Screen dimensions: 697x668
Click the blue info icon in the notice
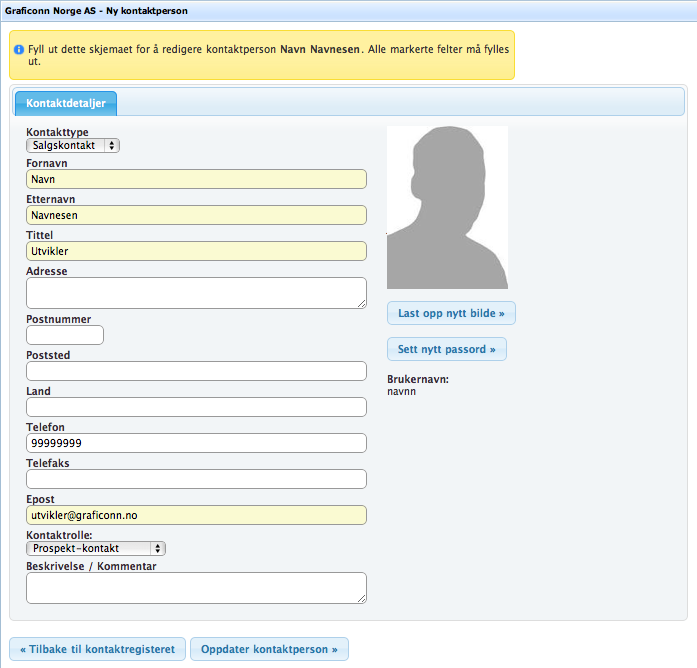18,48
